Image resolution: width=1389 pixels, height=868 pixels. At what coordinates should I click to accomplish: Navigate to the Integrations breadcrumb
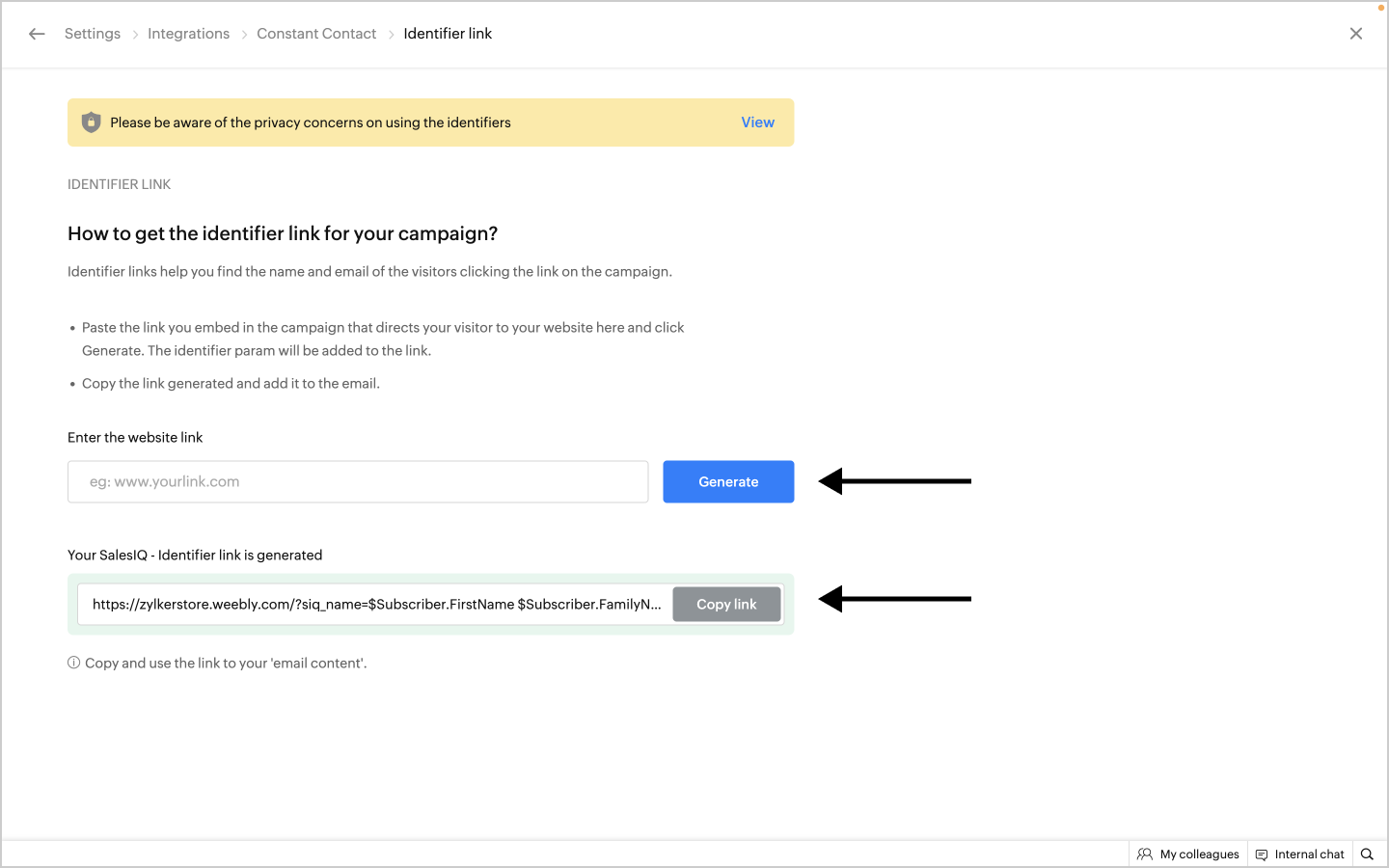(x=188, y=34)
